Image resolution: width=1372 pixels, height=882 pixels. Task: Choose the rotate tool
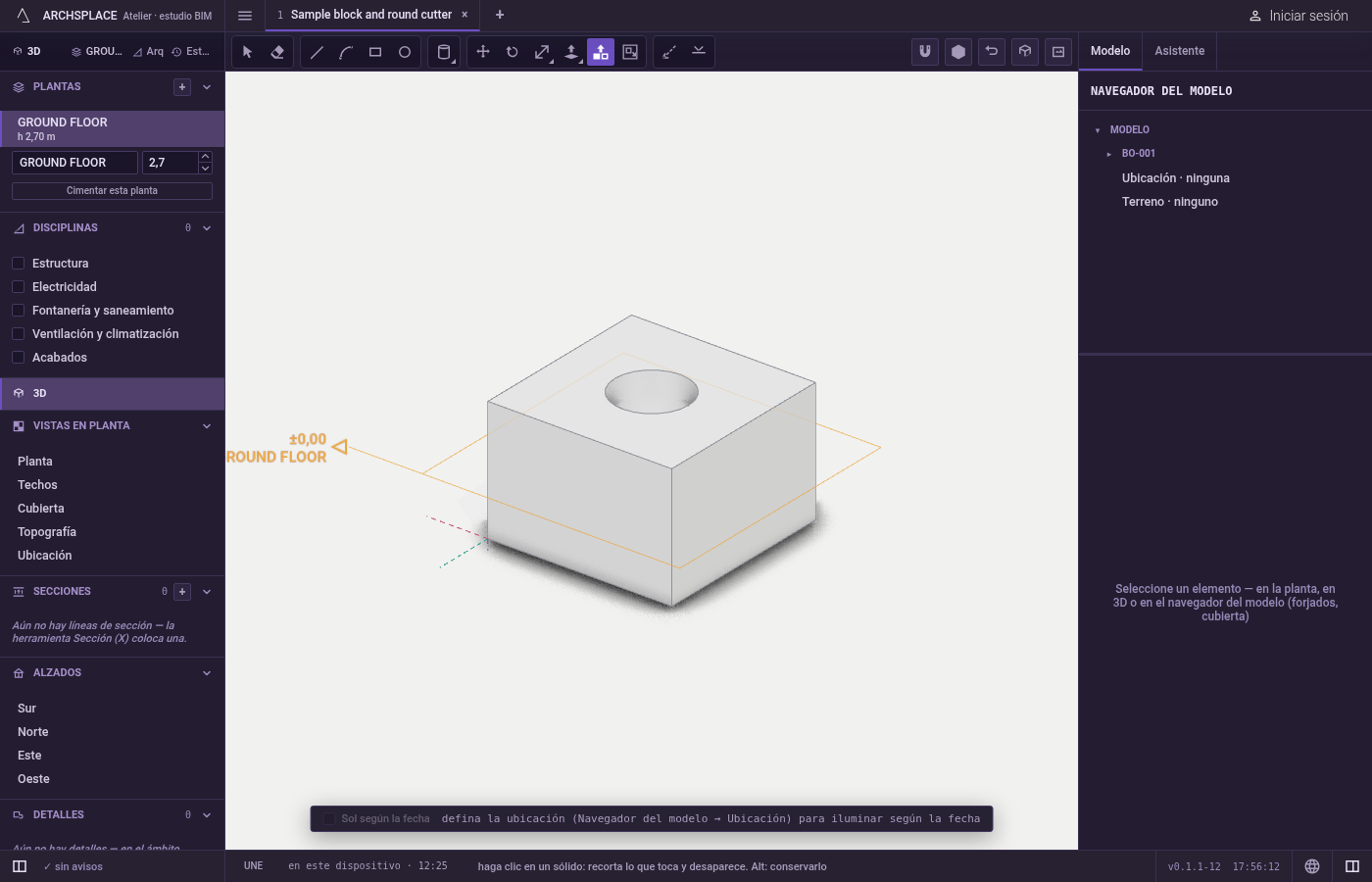(513, 52)
